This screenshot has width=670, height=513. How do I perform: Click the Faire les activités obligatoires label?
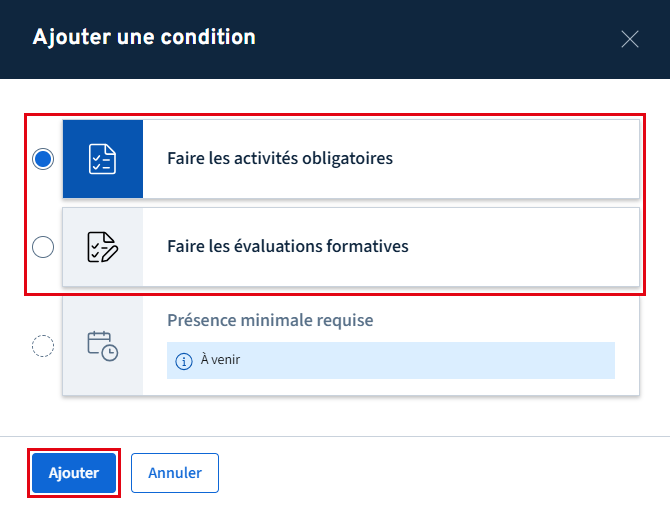pyautogui.click(x=280, y=159)
